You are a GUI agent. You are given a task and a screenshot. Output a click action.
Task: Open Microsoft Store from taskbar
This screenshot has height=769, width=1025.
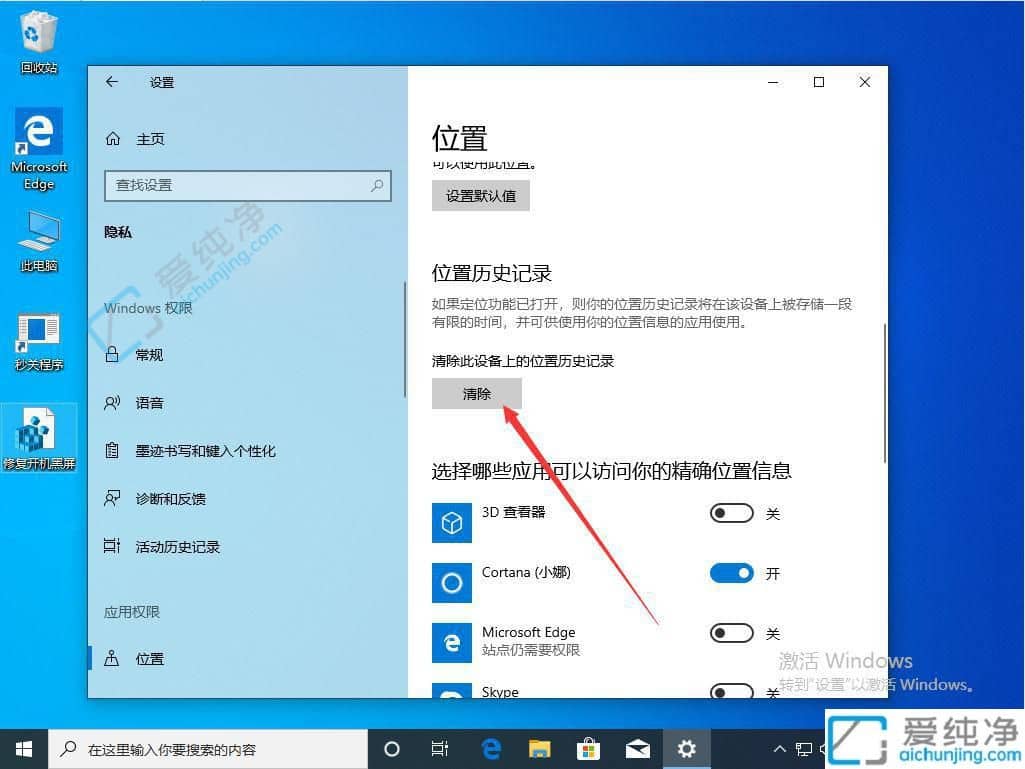point(588,749)
